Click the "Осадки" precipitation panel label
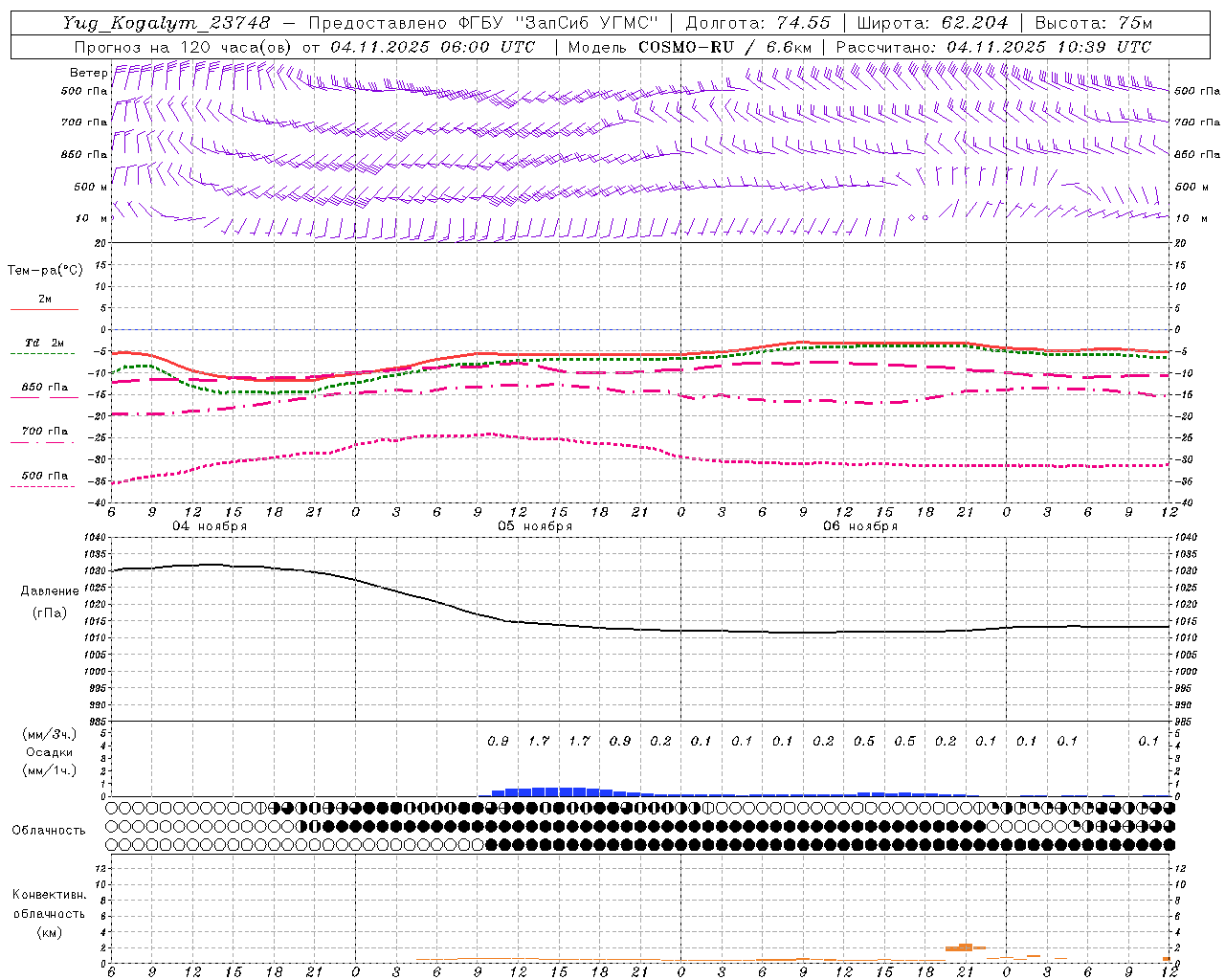 50,752
